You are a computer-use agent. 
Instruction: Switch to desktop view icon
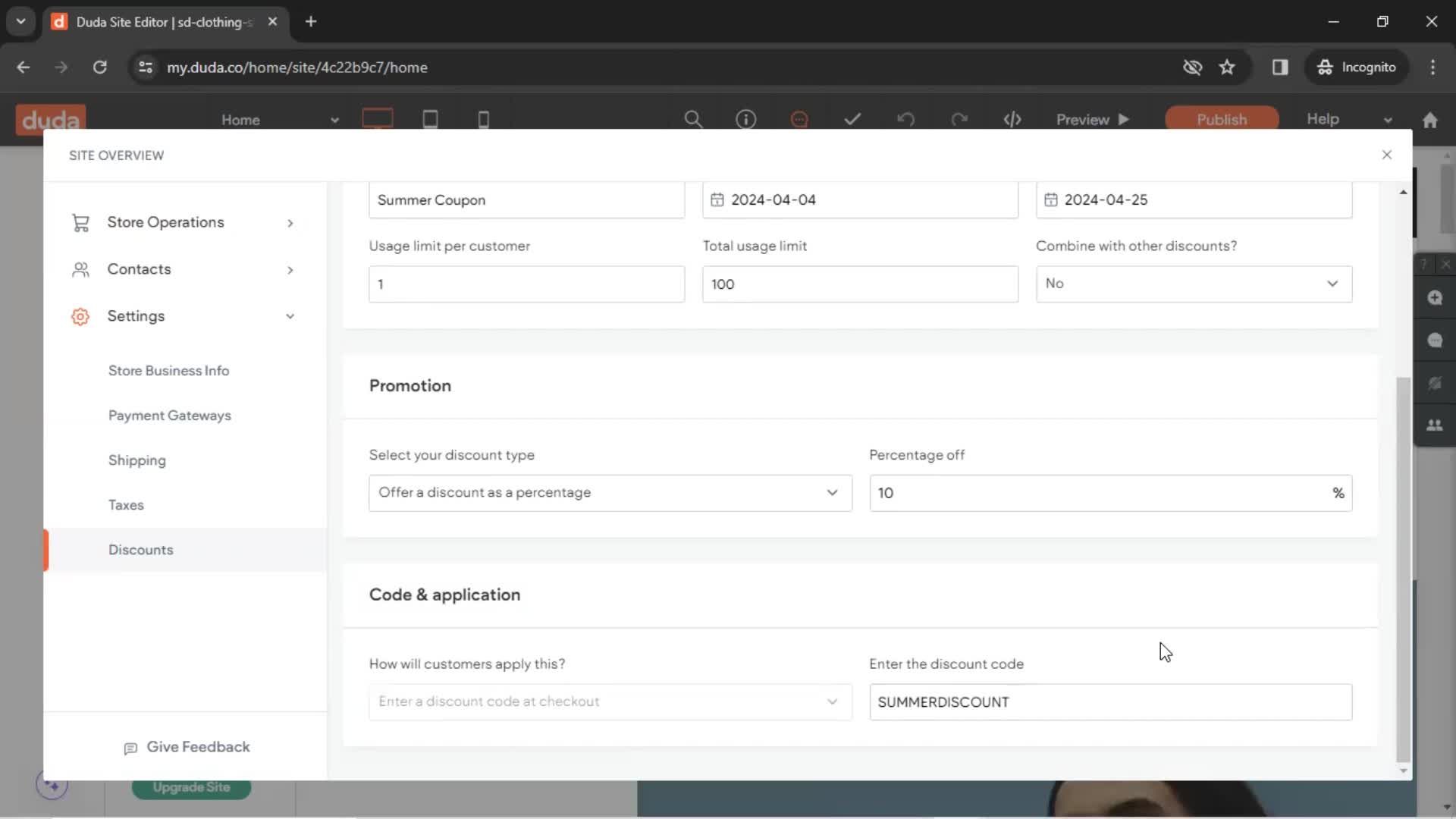pos(378,119)
